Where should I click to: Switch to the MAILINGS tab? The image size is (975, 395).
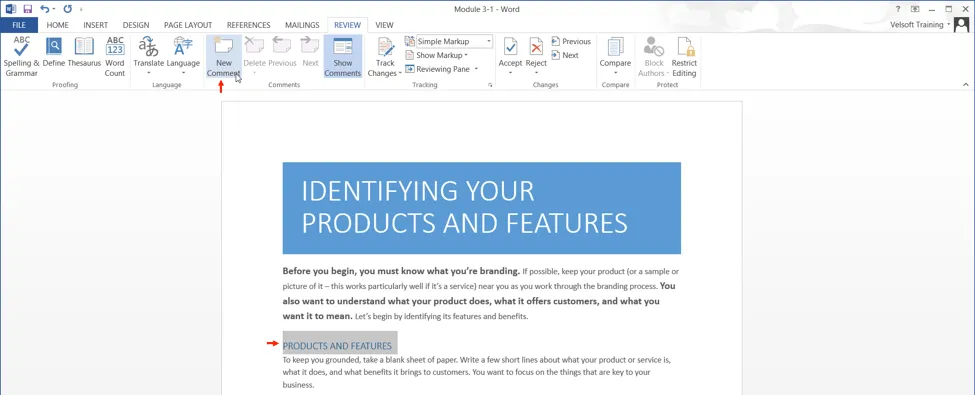[x=302, y=25]
